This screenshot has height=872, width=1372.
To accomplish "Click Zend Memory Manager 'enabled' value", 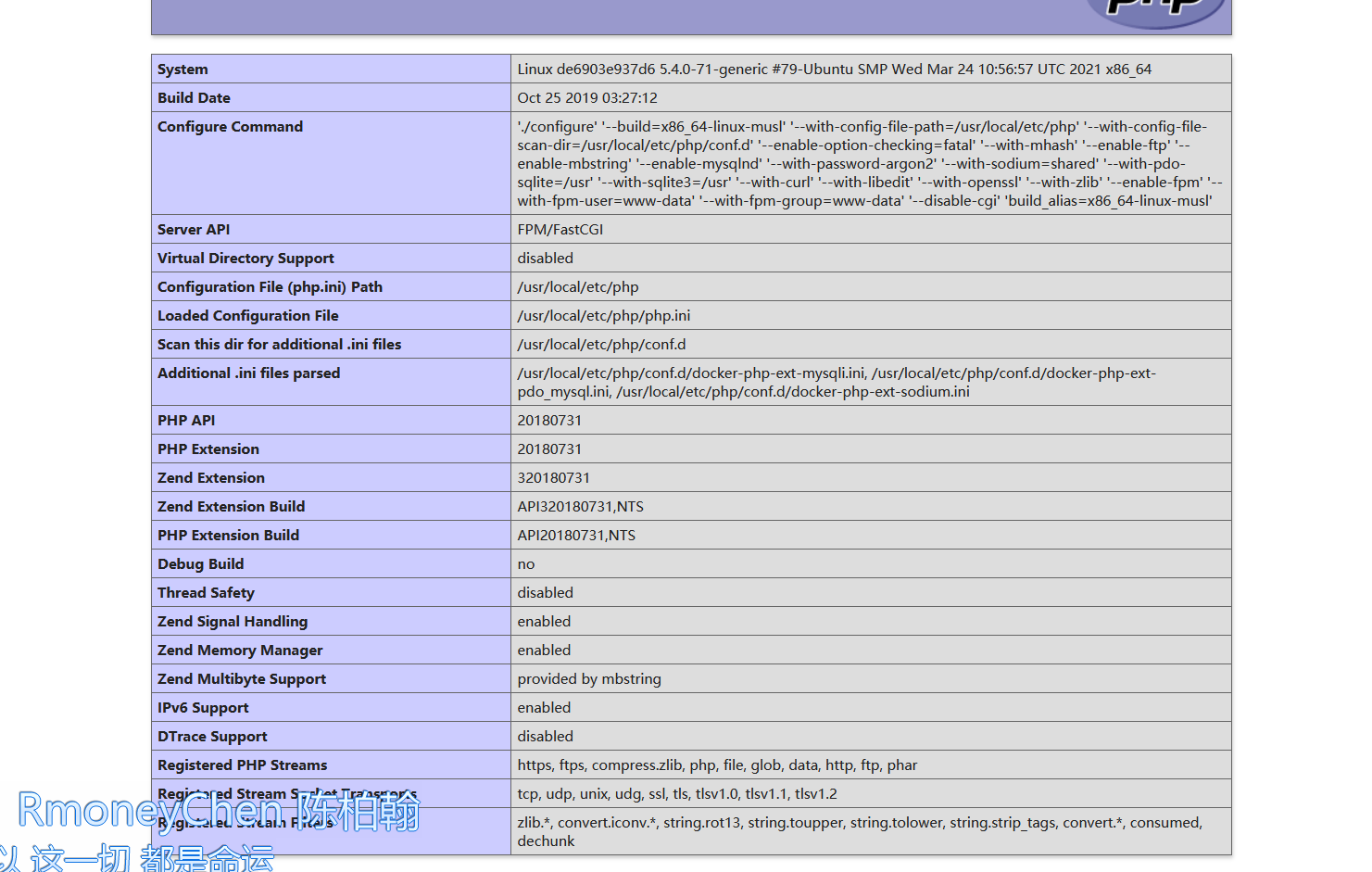I will click(544, 651).
